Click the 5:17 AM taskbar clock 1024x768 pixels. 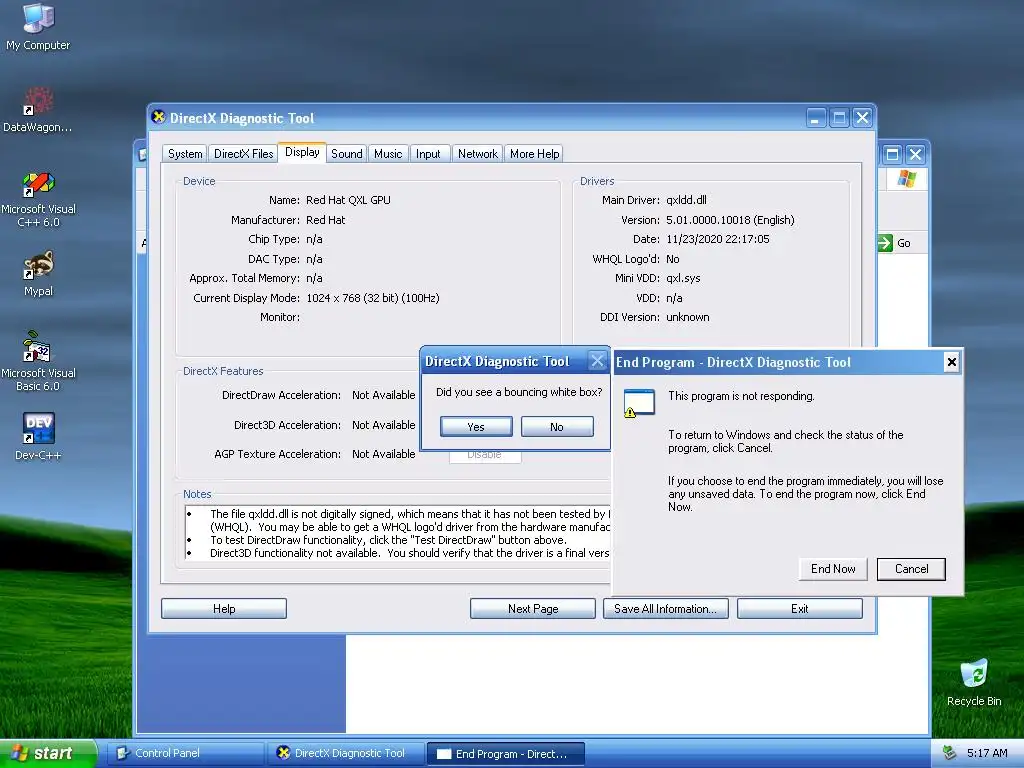[987, 753]
